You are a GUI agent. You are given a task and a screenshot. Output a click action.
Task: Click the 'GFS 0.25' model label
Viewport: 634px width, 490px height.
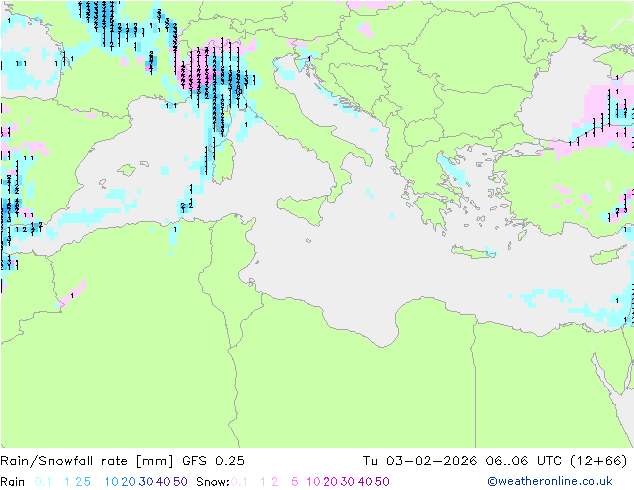click(213, 461)
